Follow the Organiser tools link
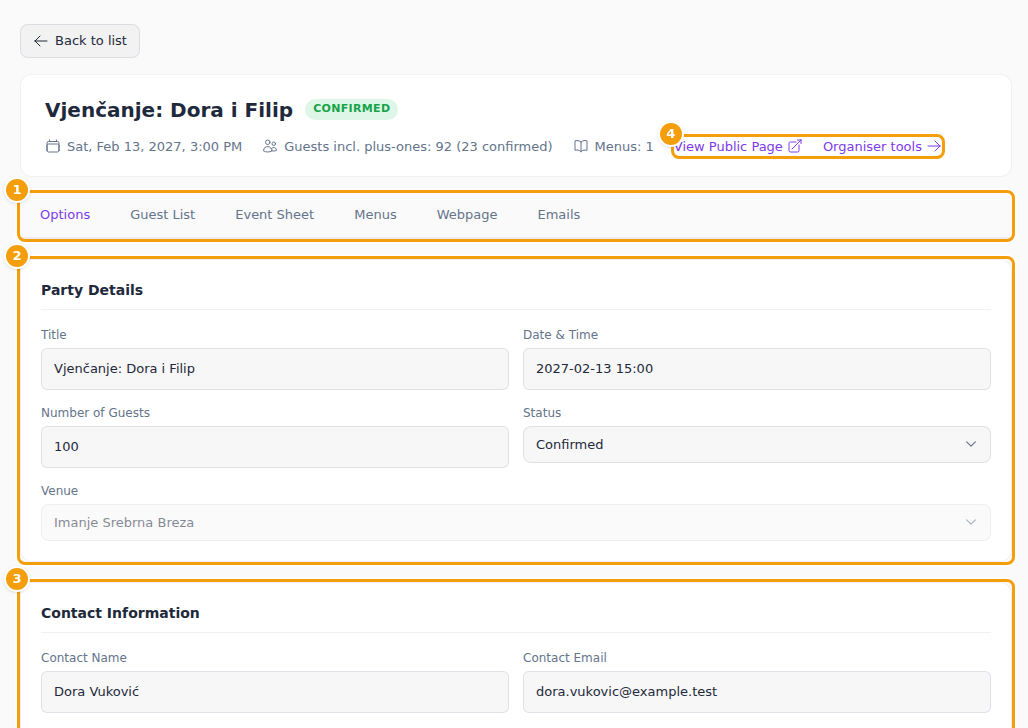Screen dimensions: 1028x728 882,146
